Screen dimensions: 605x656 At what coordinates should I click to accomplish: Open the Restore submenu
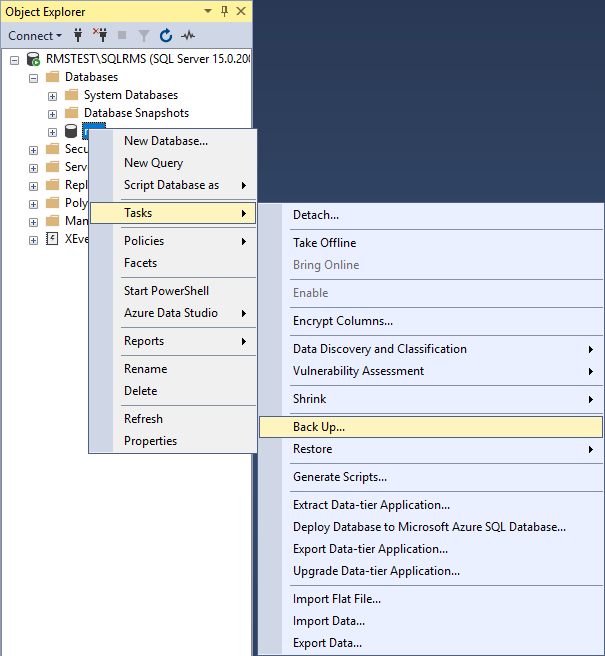pyautogui.click(x=431, y=449)
